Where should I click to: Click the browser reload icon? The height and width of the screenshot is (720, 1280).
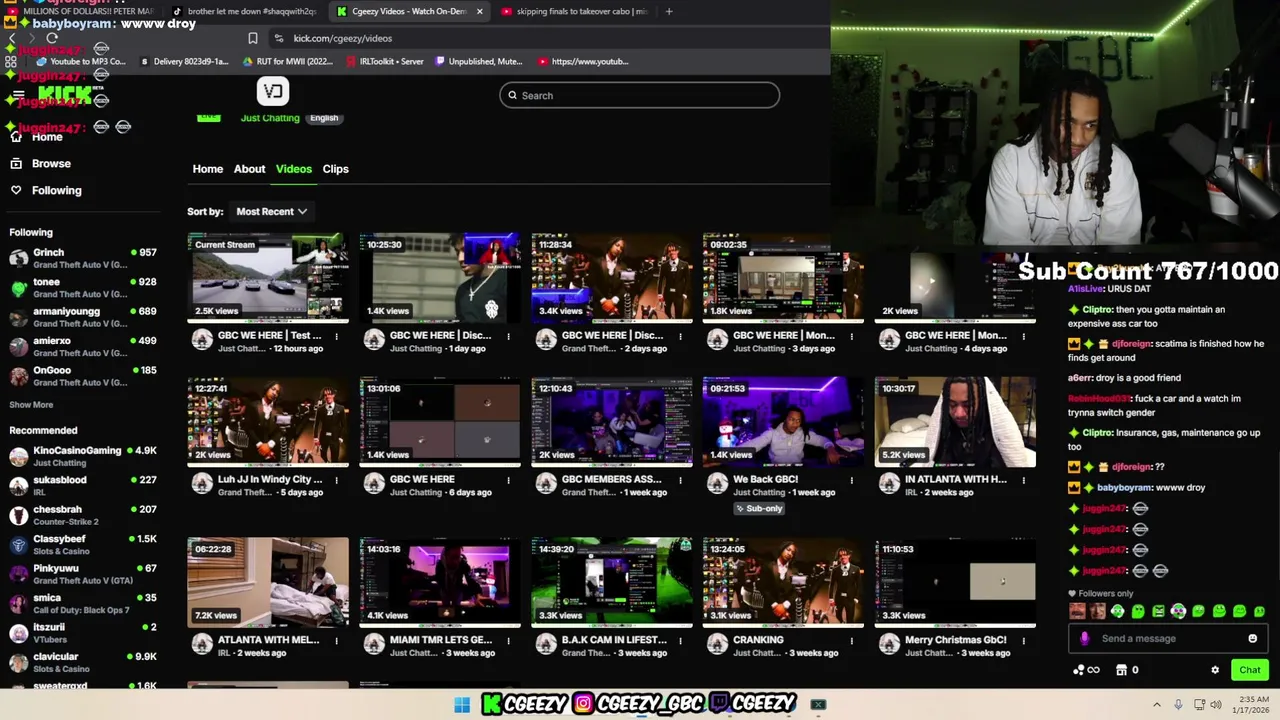coord(52,38)
